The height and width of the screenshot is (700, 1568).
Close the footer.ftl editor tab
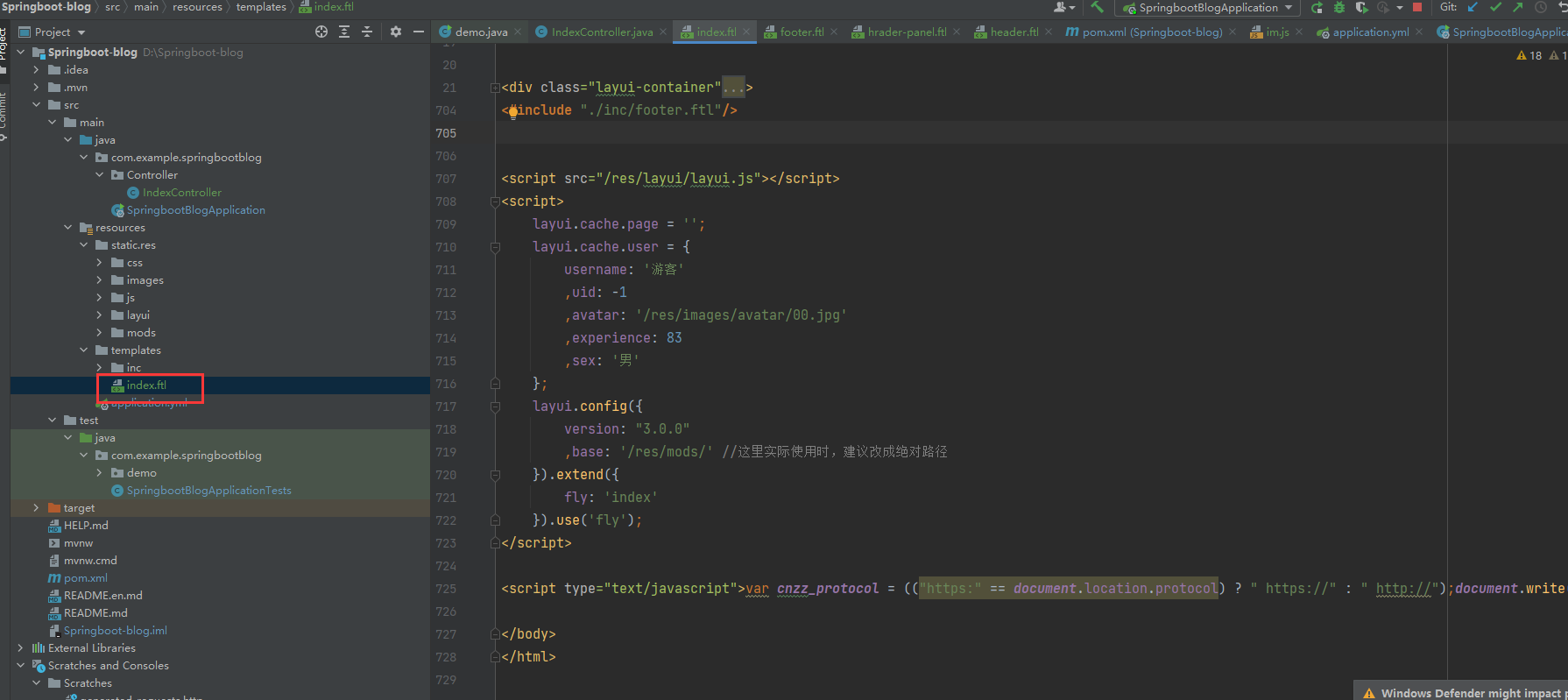[833, 32]
